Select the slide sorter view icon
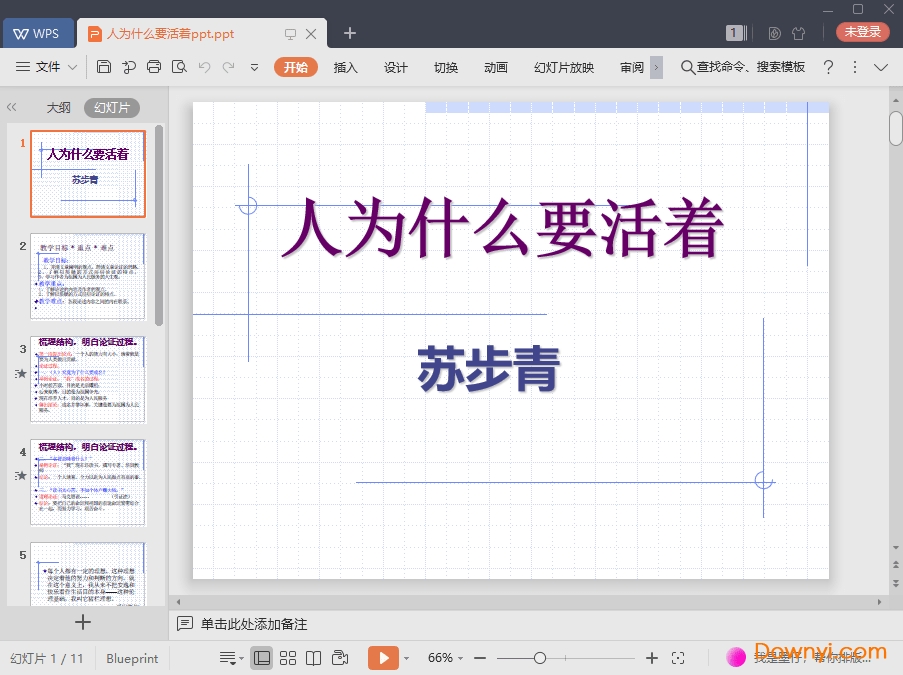Image resolution: width=903 pixels, height=675 pixels. click(288, 658)
